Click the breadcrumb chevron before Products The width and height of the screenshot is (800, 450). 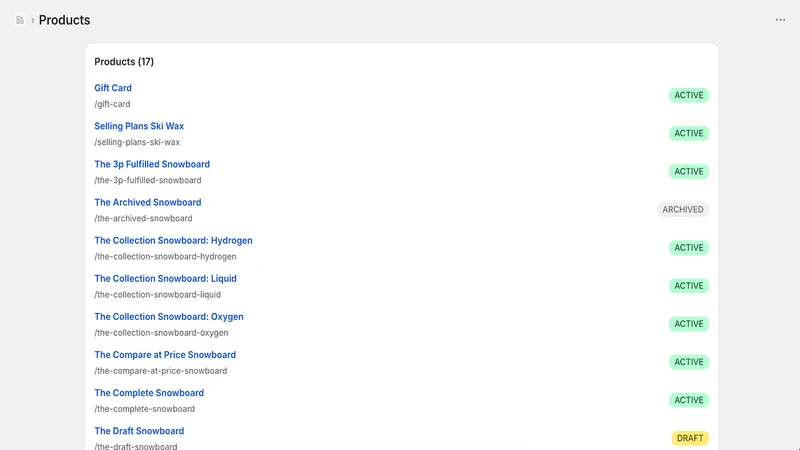(33, 20)
